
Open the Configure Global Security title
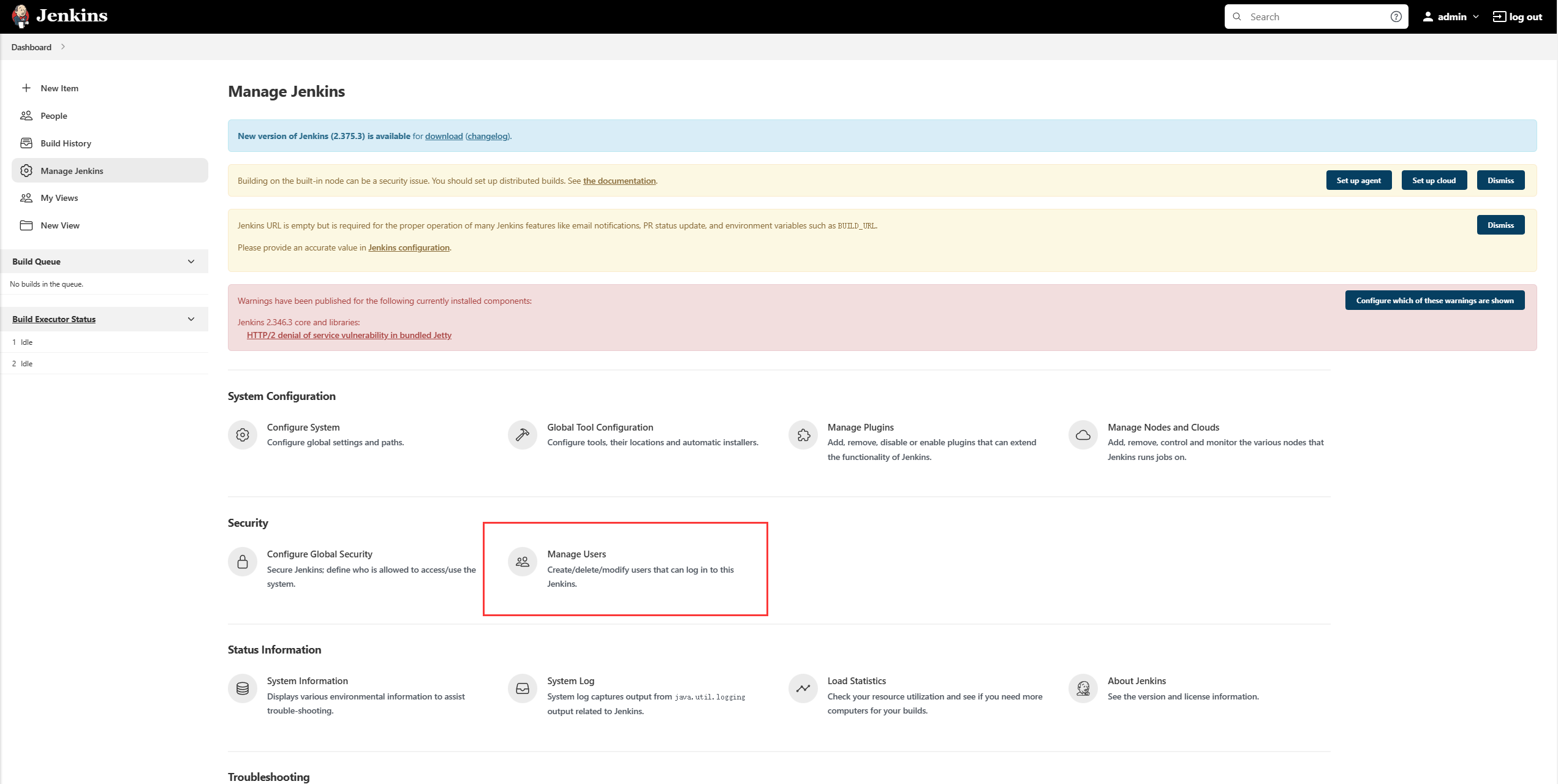320,554
